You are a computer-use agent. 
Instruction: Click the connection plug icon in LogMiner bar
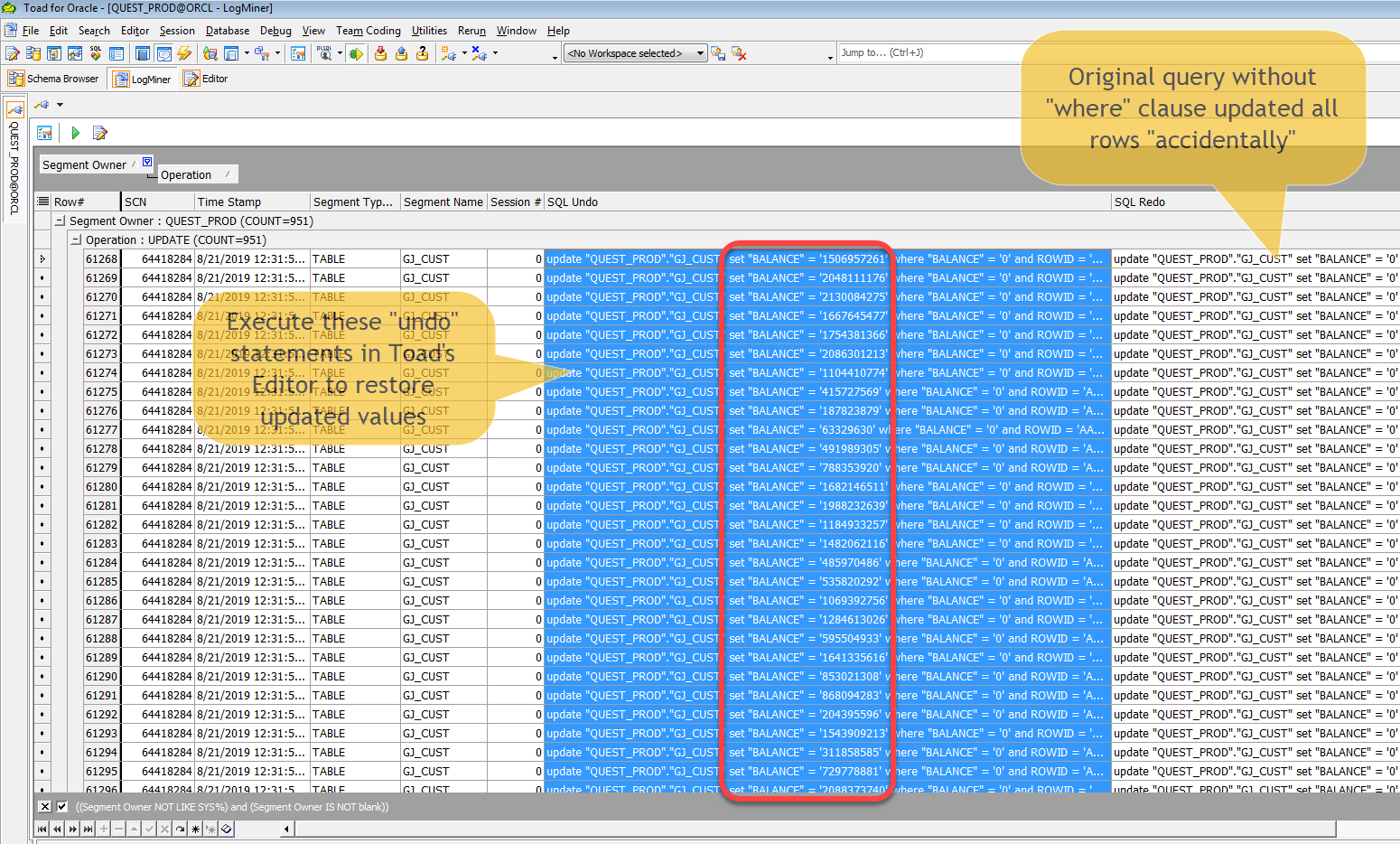42,105
